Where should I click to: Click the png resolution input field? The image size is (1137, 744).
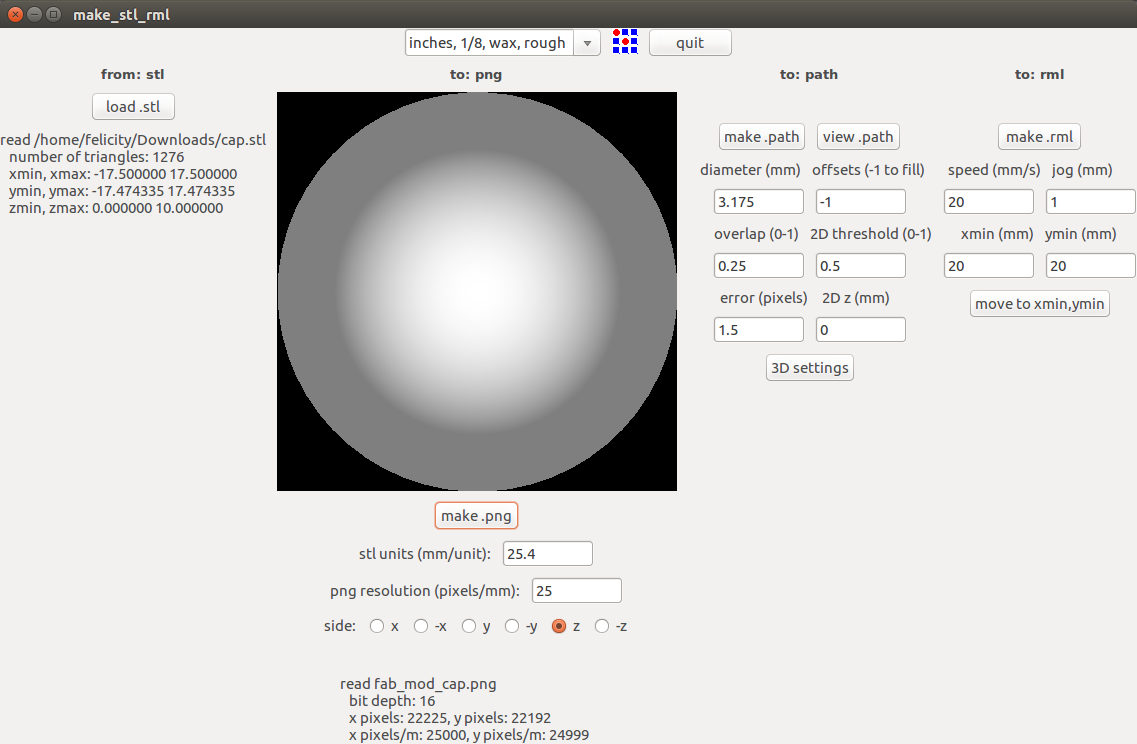(576, 590)
